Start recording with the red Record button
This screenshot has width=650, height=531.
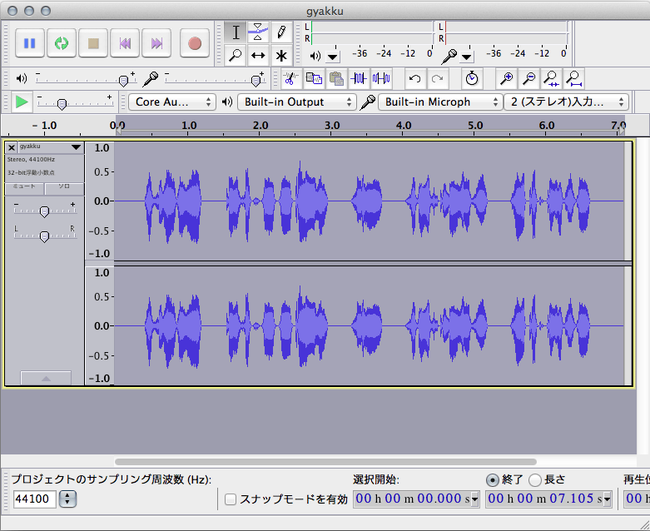[194, 43]
